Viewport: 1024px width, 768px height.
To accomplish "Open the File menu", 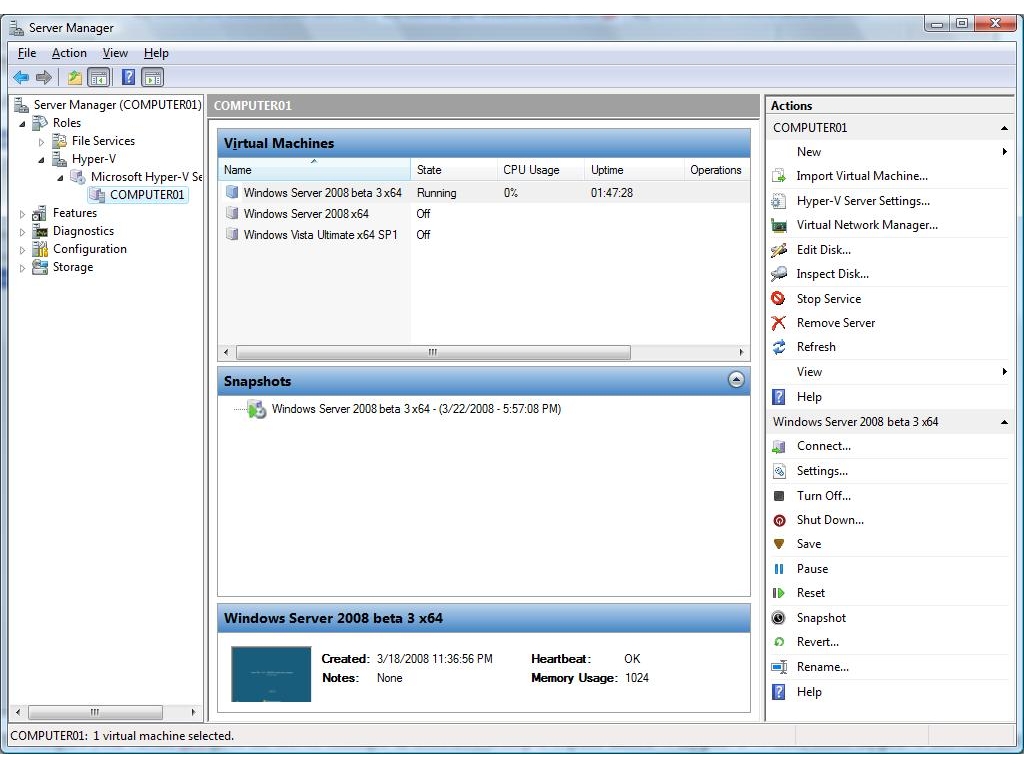I will pyautogui.click(x=27, y=53).
